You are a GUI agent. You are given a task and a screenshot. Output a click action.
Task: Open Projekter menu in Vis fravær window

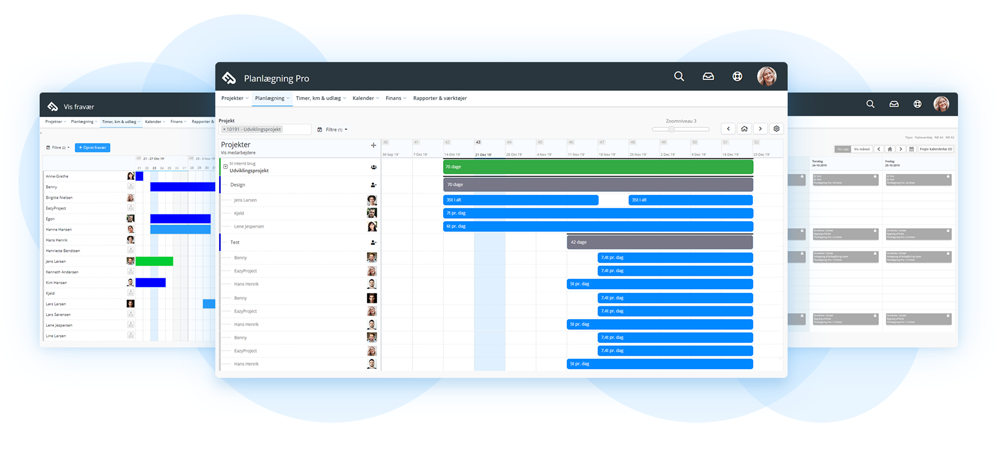click(55, 121)
